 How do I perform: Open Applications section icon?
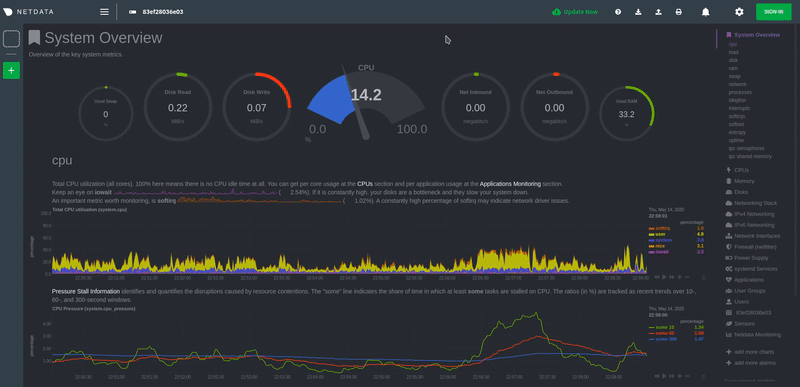[729, 280]
